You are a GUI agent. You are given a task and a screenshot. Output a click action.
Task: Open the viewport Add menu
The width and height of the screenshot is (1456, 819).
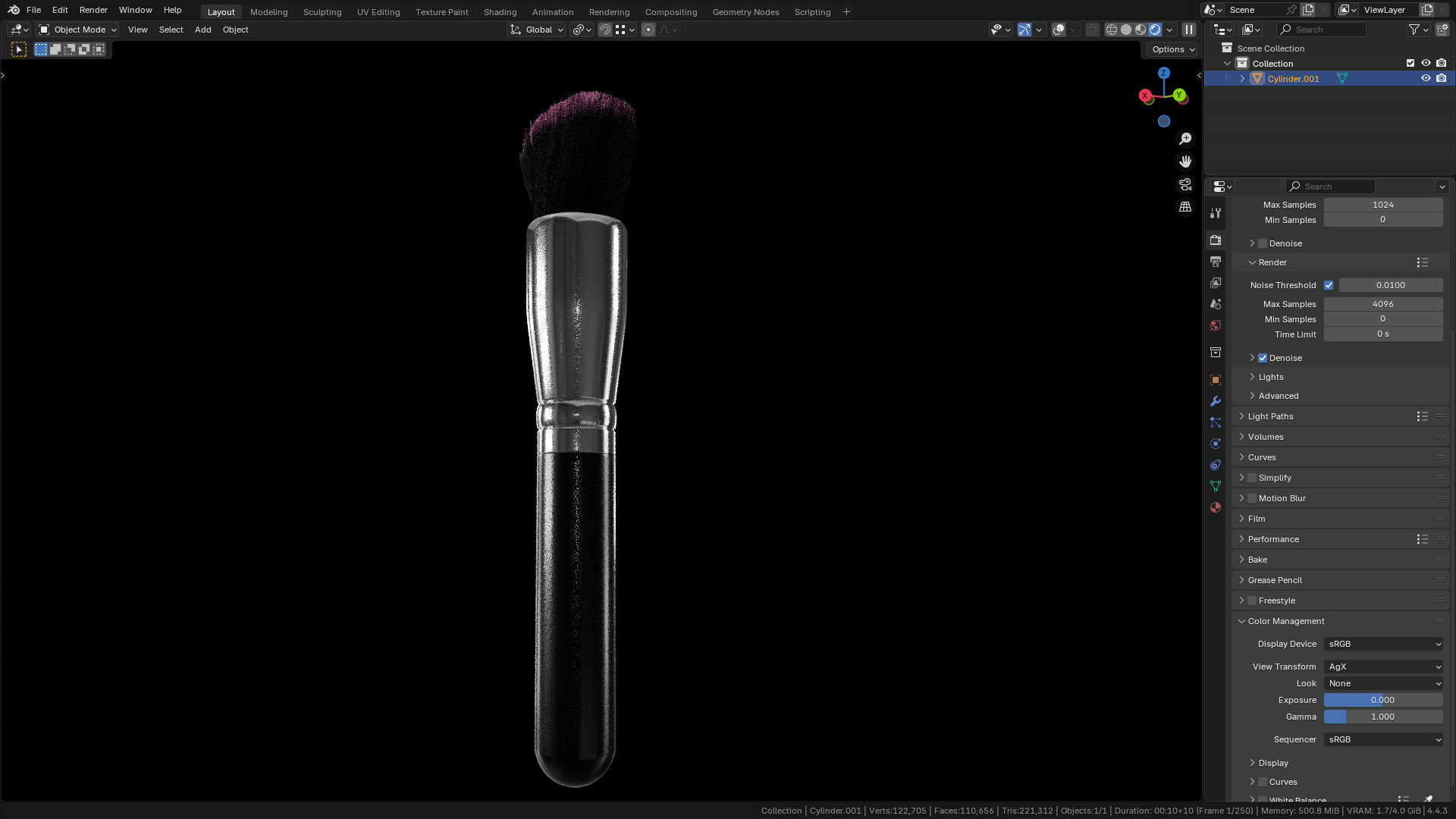tap(202, 30)
